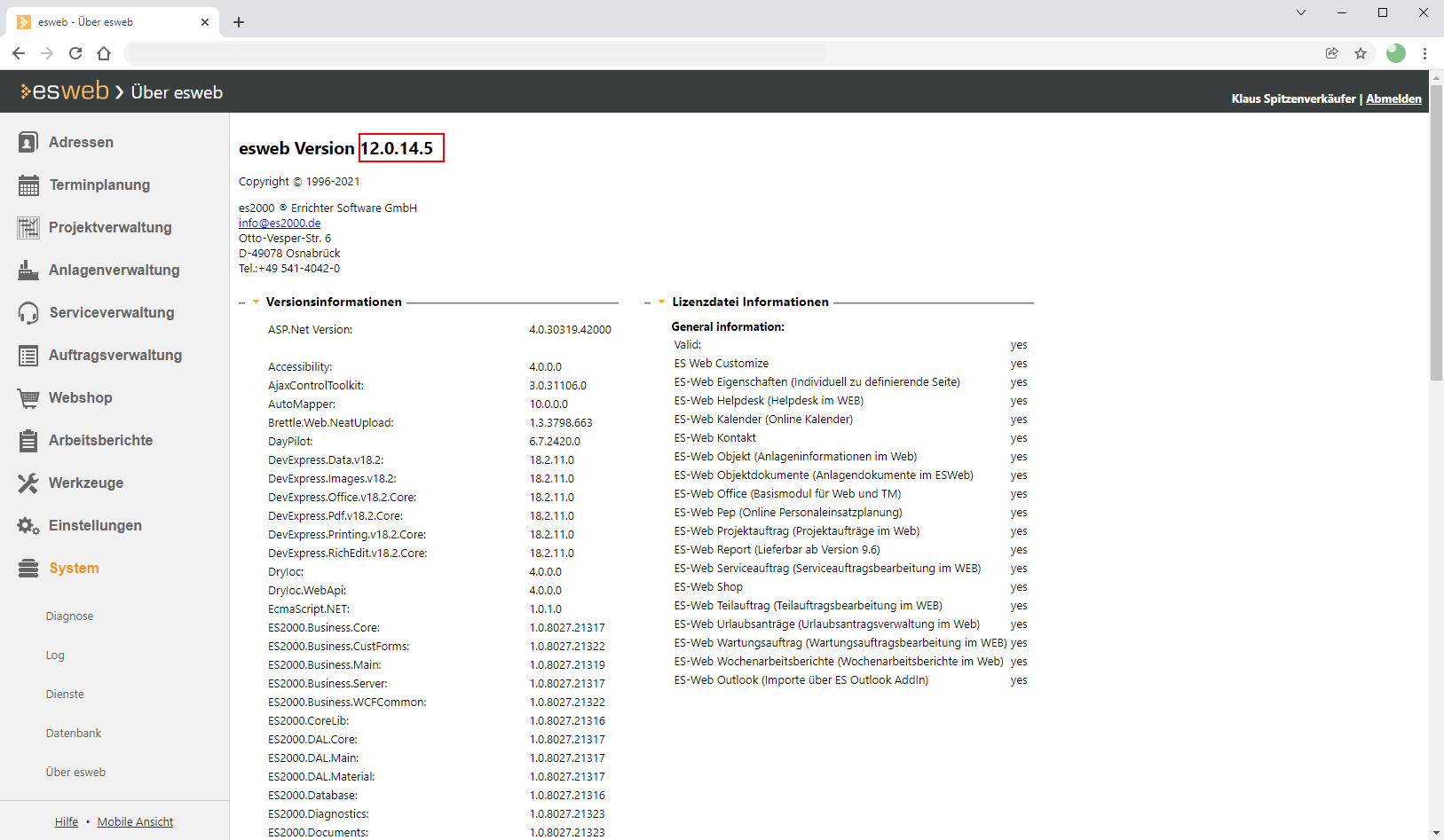
Task: Open Datenbank submenu entry
Action: tap(74, 734)
